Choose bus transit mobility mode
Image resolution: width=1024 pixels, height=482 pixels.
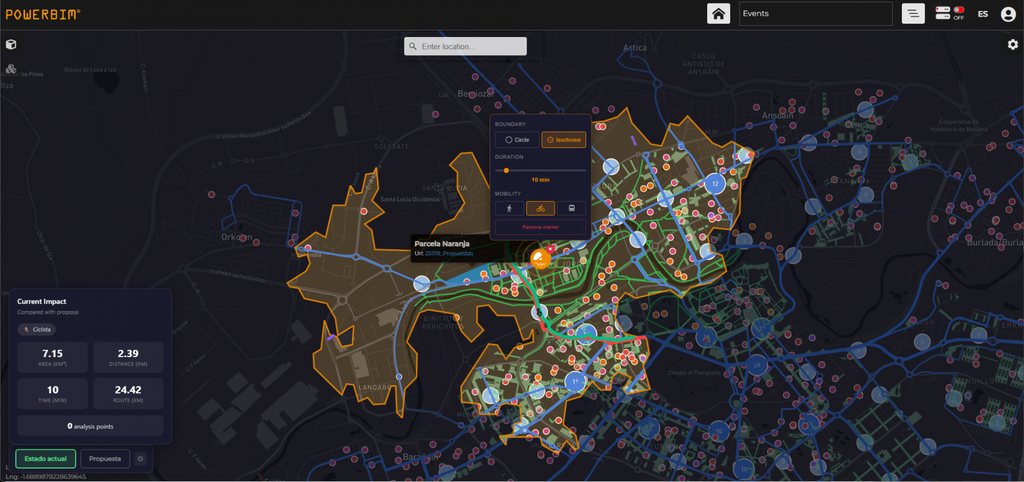coord(571,208)
